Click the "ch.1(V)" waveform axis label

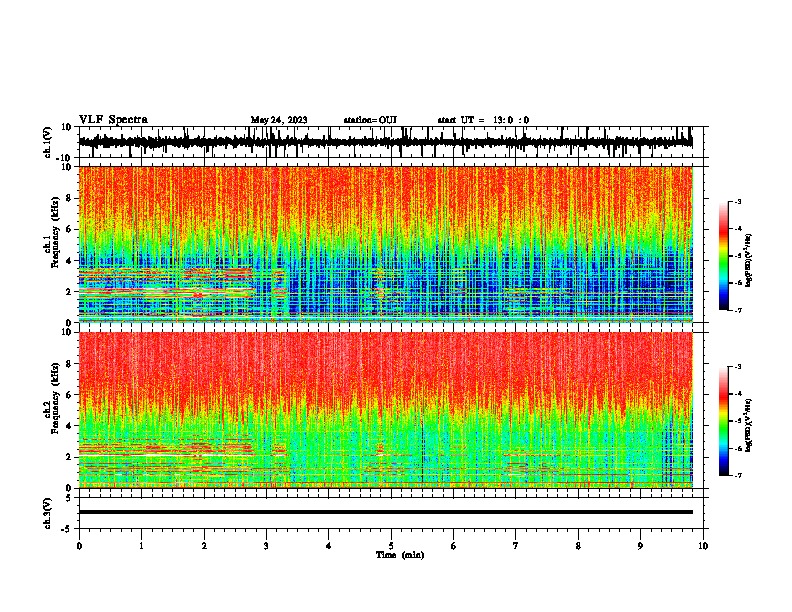pyautogui.click(x=48, y=142)
